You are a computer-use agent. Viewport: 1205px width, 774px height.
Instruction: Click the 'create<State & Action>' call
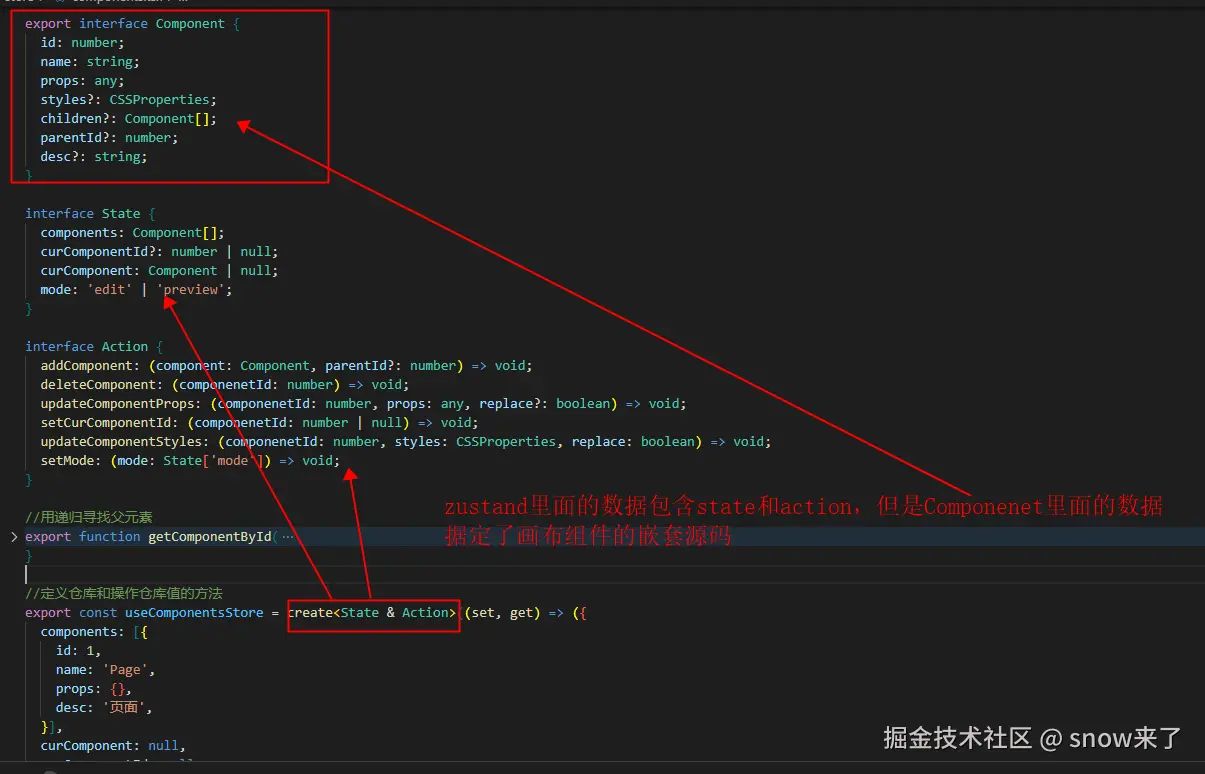(372, 613)
